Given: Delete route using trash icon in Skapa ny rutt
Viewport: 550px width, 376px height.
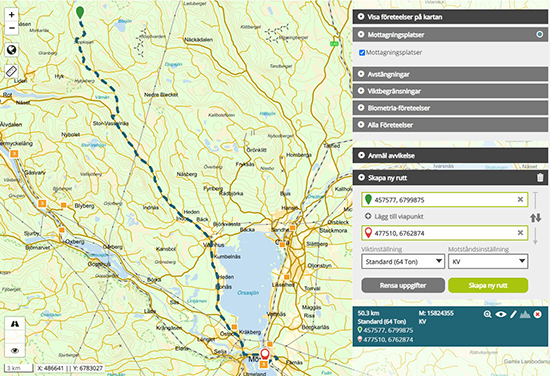Looking at the screenshot, I should tap(540, 178).
